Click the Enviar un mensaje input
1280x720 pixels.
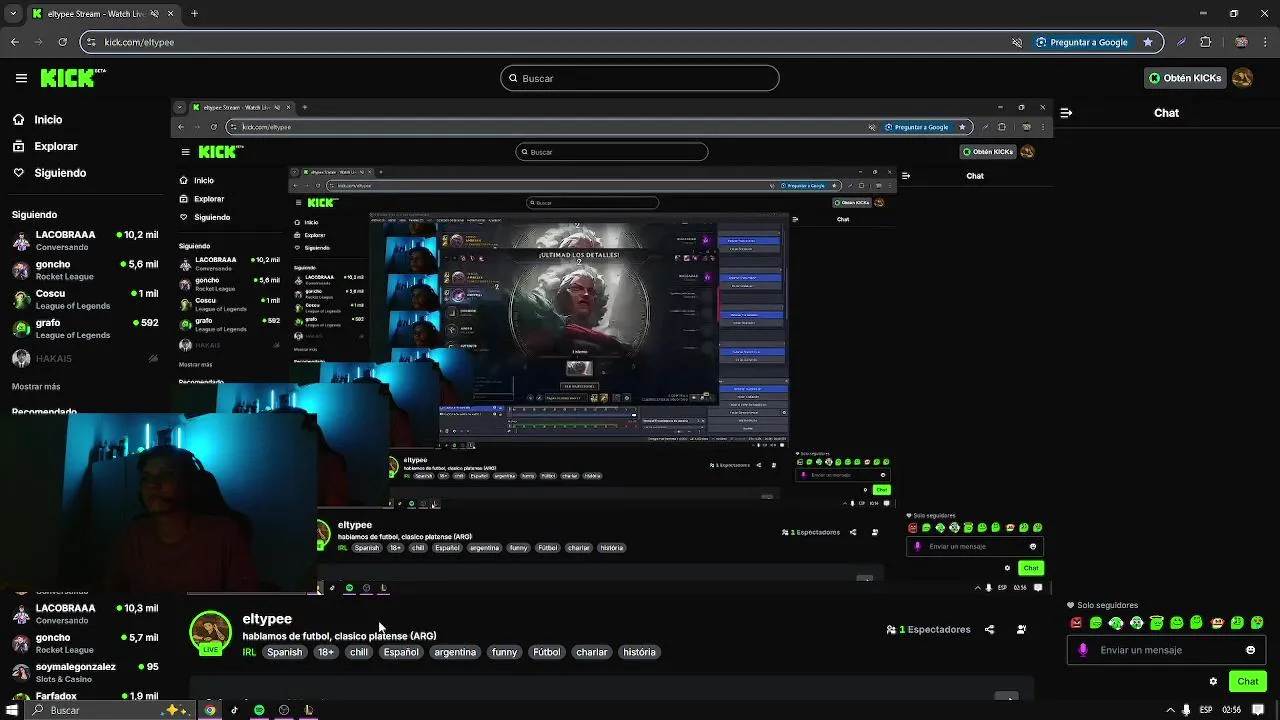(x=1165, y=650)
